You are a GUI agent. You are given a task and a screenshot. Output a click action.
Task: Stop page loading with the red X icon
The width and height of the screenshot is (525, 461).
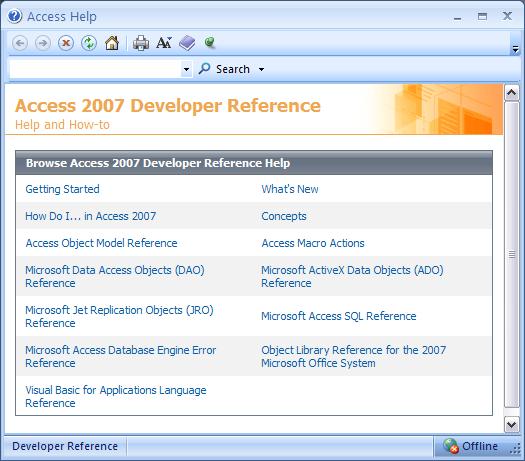(x=66, y=43)
